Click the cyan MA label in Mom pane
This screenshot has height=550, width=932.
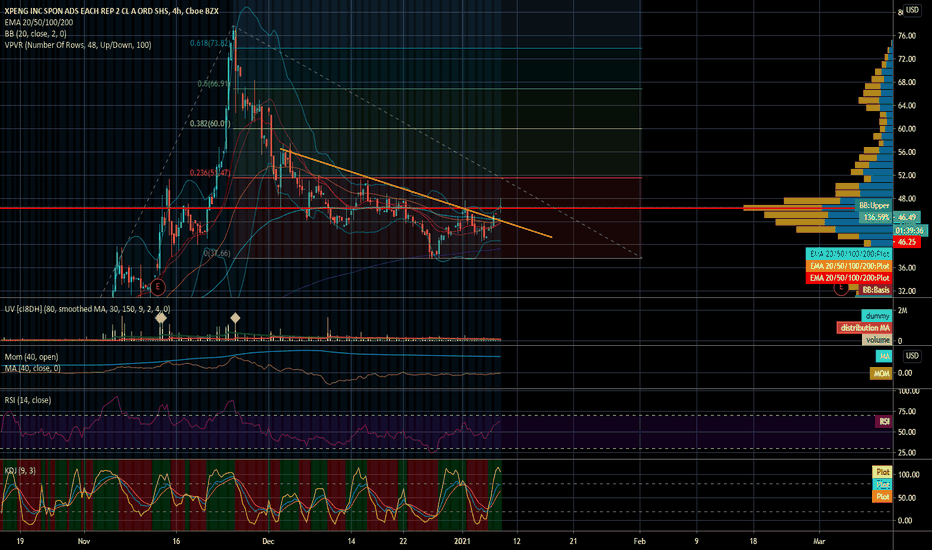point(884,356)
